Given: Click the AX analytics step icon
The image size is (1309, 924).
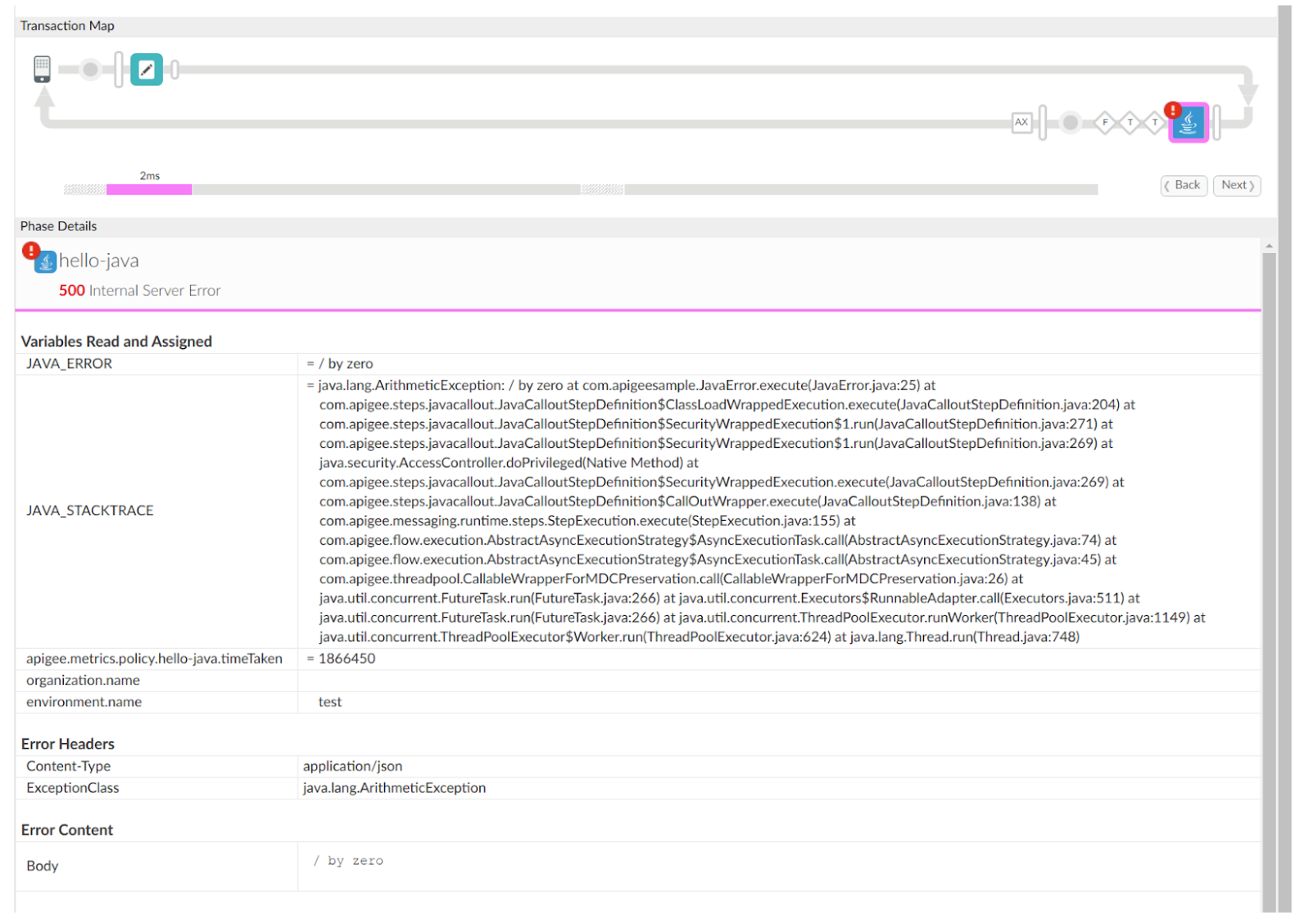Looking at the screenshot, I should tap(1021, 122).
